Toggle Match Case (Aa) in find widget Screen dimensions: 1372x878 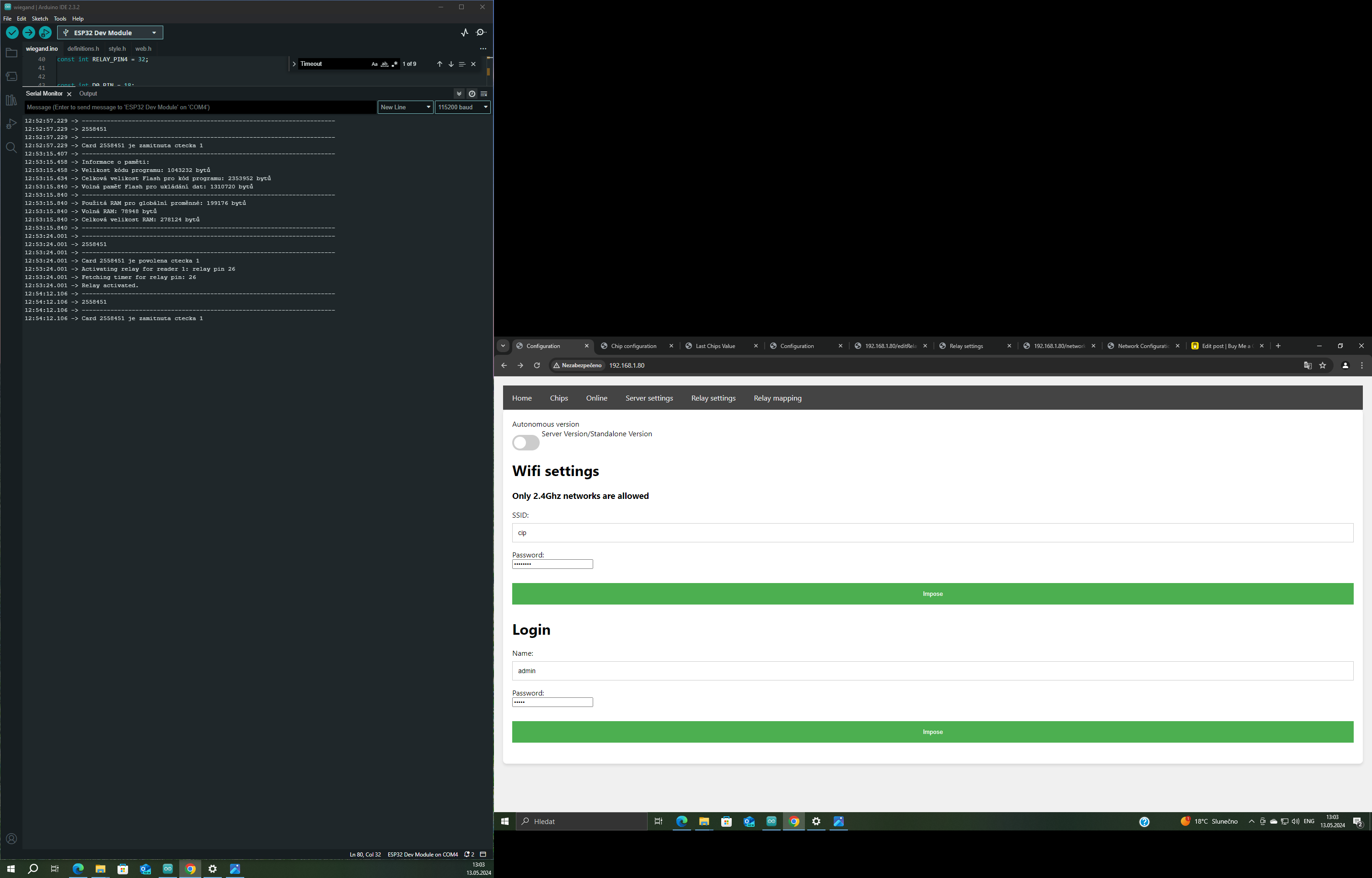click(375, 64)
